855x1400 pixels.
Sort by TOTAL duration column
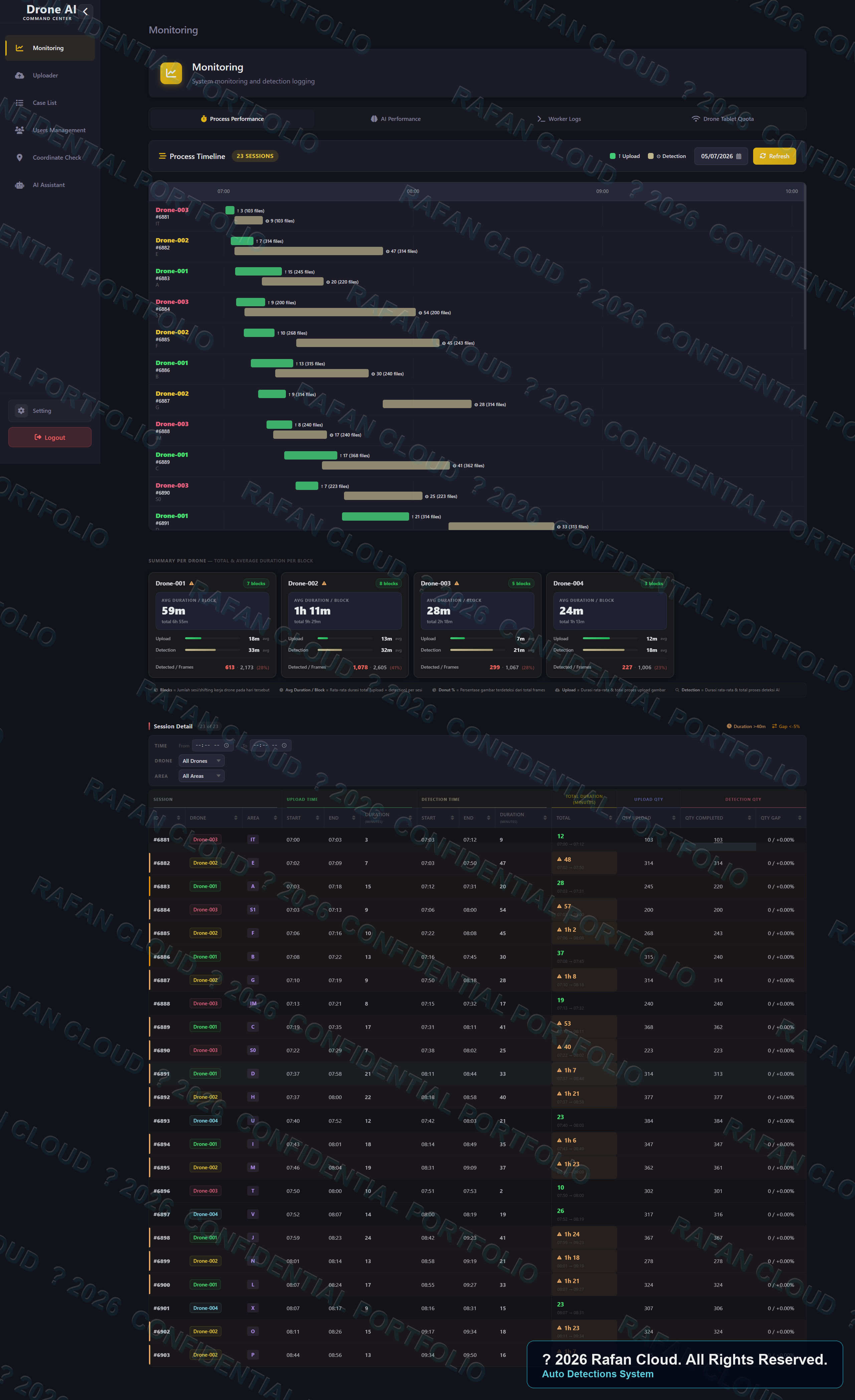584,818
